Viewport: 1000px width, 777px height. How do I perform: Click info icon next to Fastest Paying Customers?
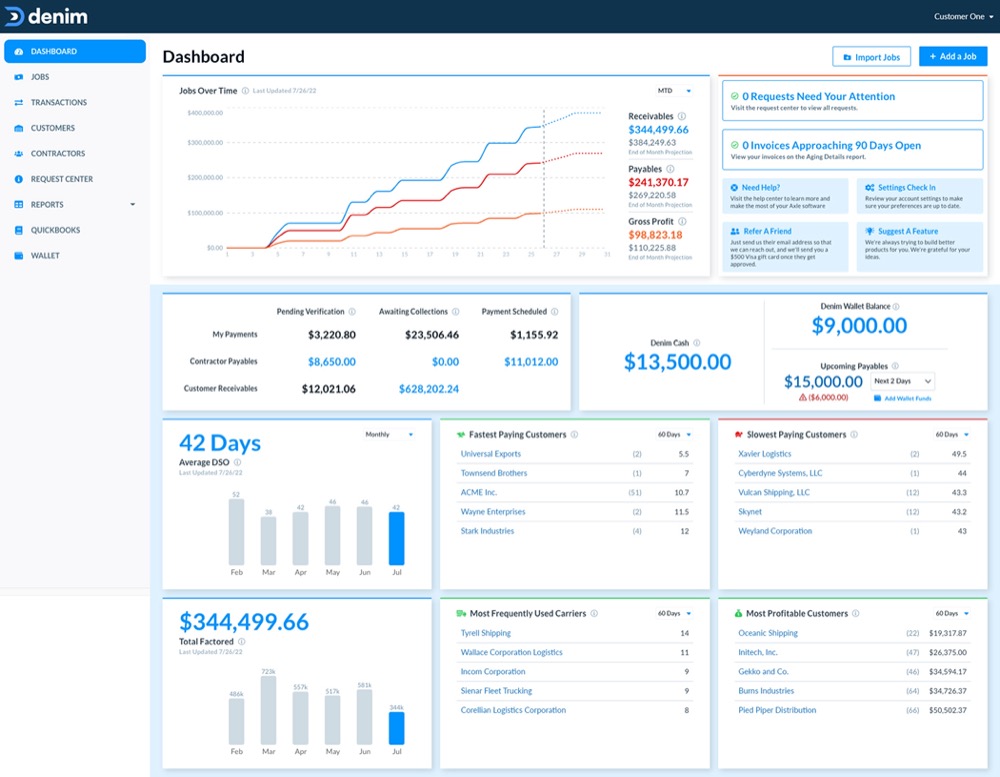click(575, 435)
